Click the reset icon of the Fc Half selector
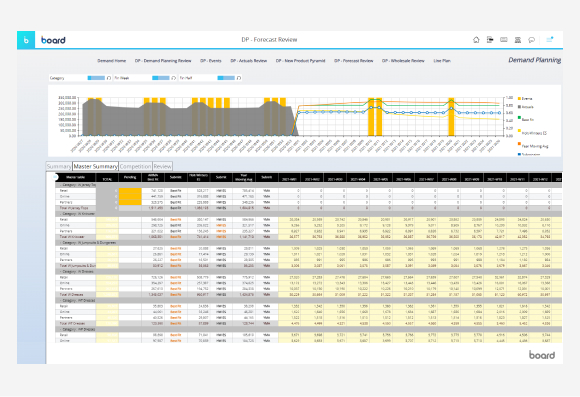This screenshot has height=397, width=580. click(x=239, y=78)
